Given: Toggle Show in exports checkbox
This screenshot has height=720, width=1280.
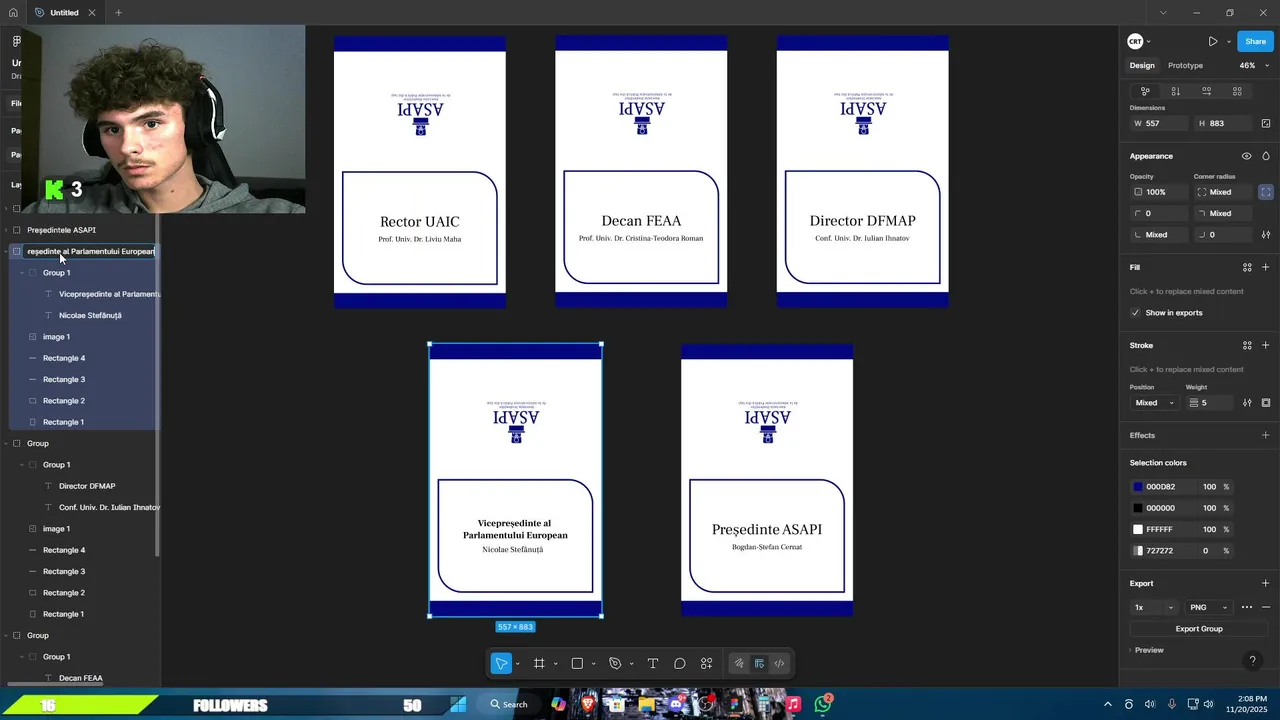Looking at the screenshot, I should 1135,313.
